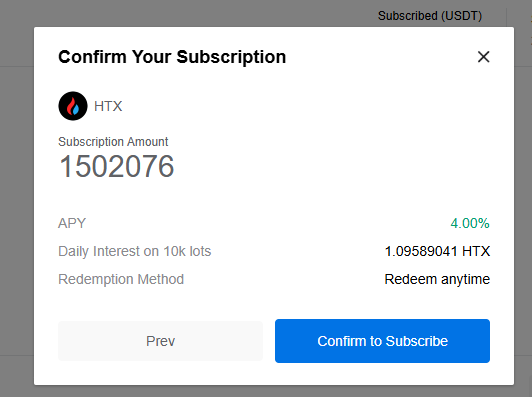Image resolution: width=532 pixels, height=397 pixels.
Task: Click the Redeem anytime value
Action: click(x=437, y=279)
